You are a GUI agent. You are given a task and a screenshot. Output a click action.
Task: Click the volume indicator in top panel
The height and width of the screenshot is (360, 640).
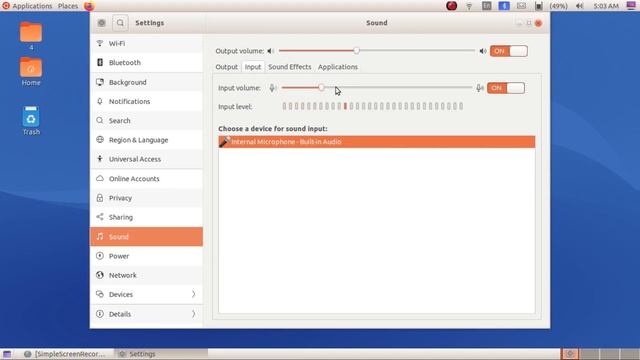point(580,6)
